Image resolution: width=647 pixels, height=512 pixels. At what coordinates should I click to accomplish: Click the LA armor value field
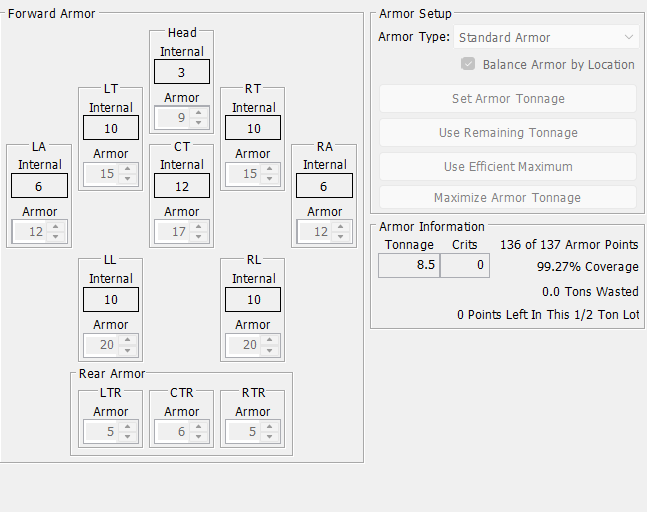click(30, 231)
